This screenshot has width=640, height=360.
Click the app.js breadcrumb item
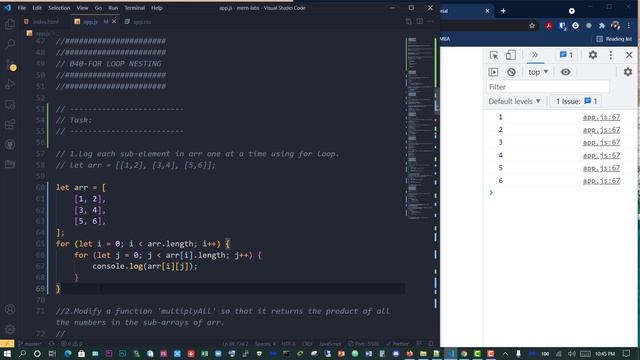(40, 33)
